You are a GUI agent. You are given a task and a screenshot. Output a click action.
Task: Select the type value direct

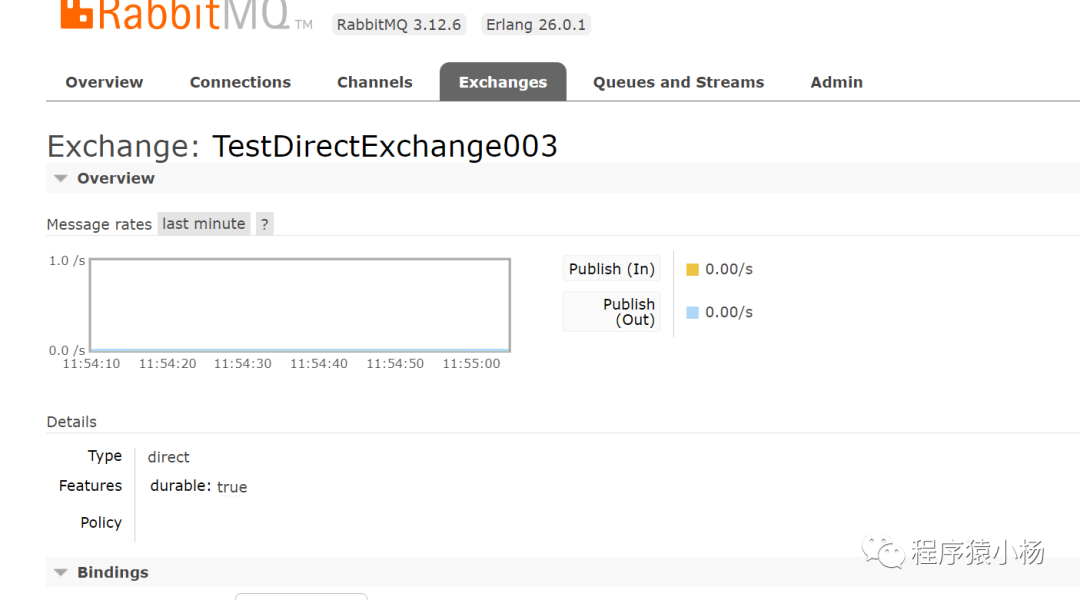tap(168, 457)
